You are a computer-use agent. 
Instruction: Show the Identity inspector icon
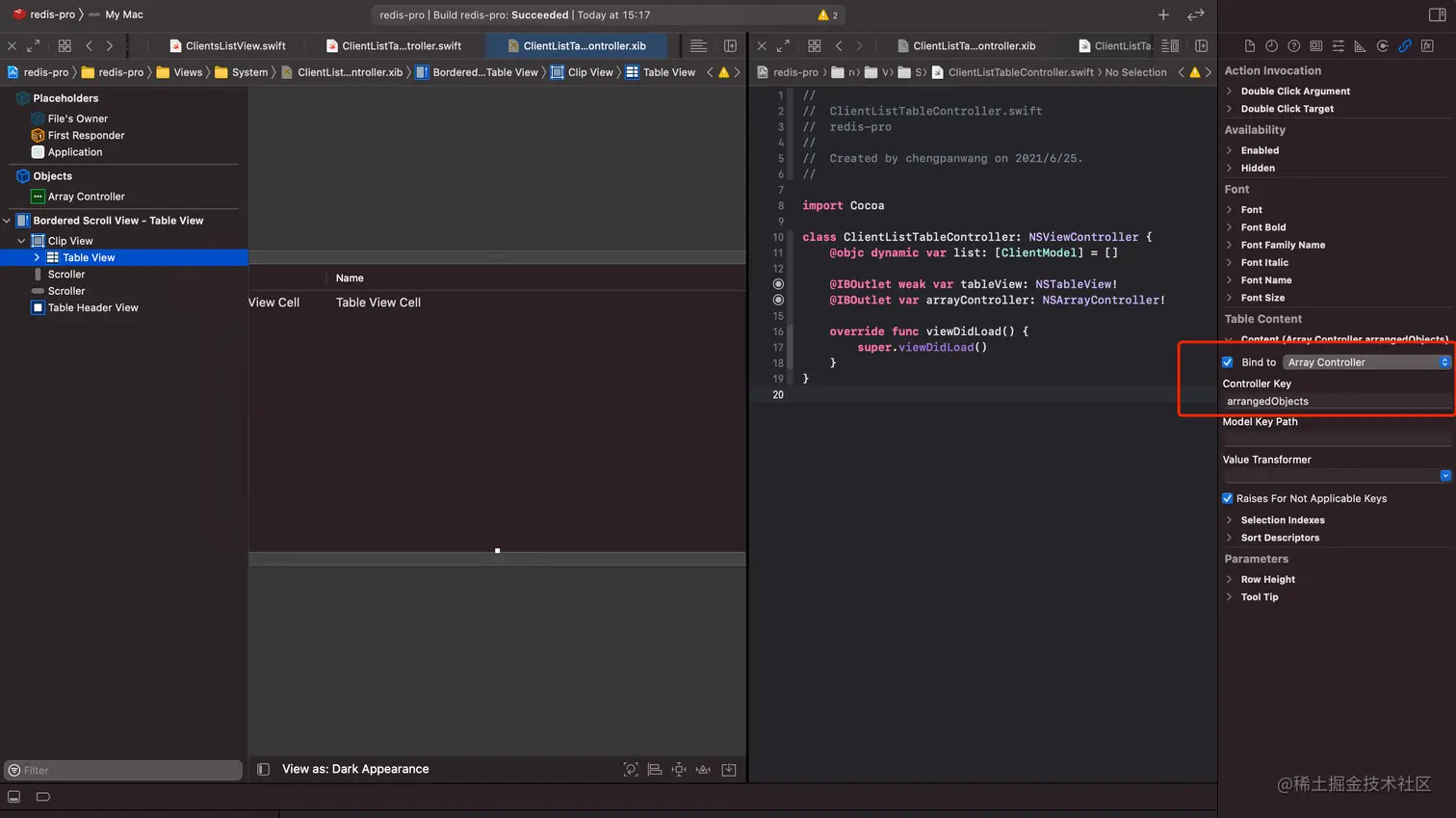(x=1315, y=46)
